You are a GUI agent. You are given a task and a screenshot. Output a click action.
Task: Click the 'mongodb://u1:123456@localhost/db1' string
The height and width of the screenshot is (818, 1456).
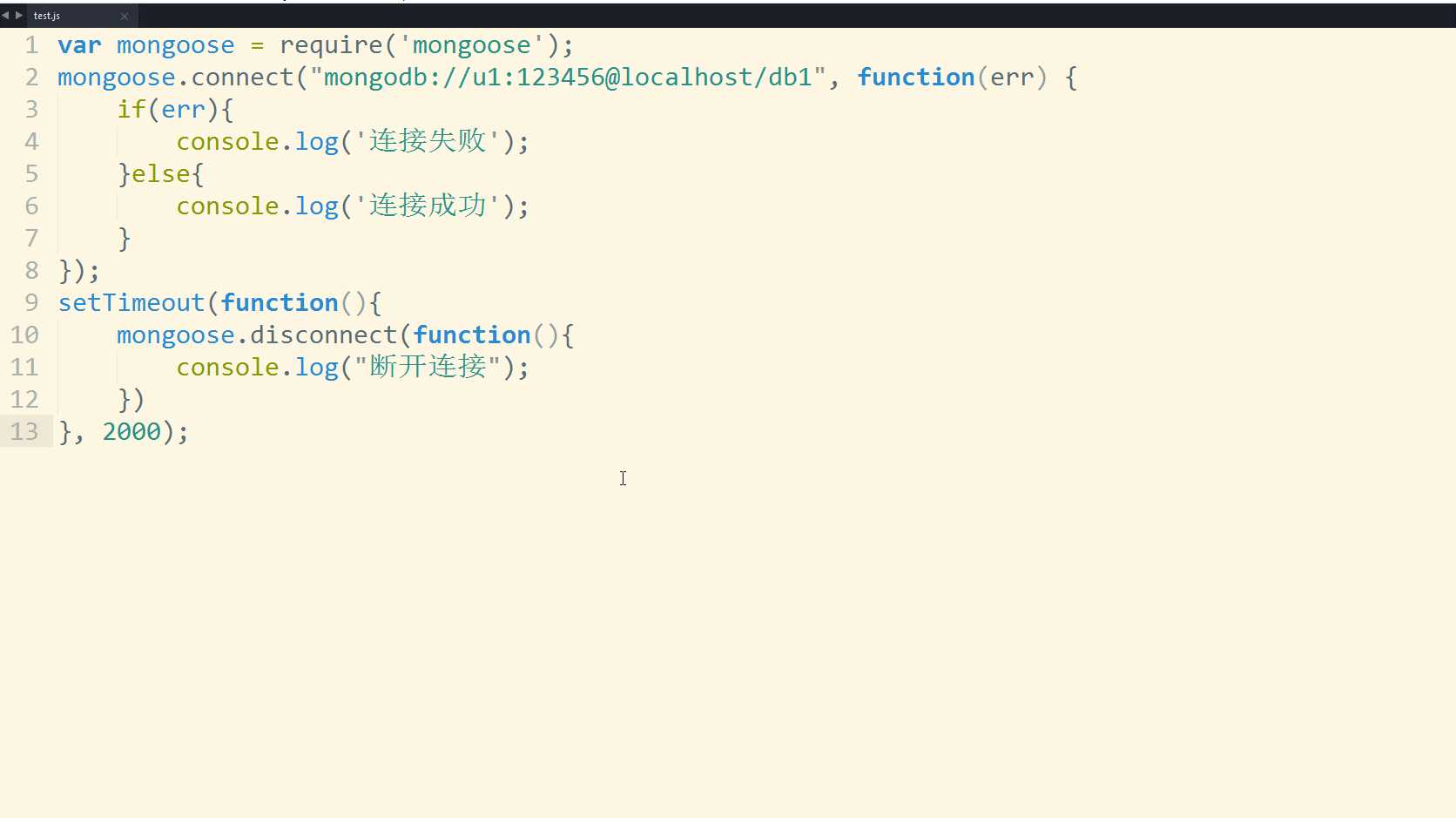point(567,78)
